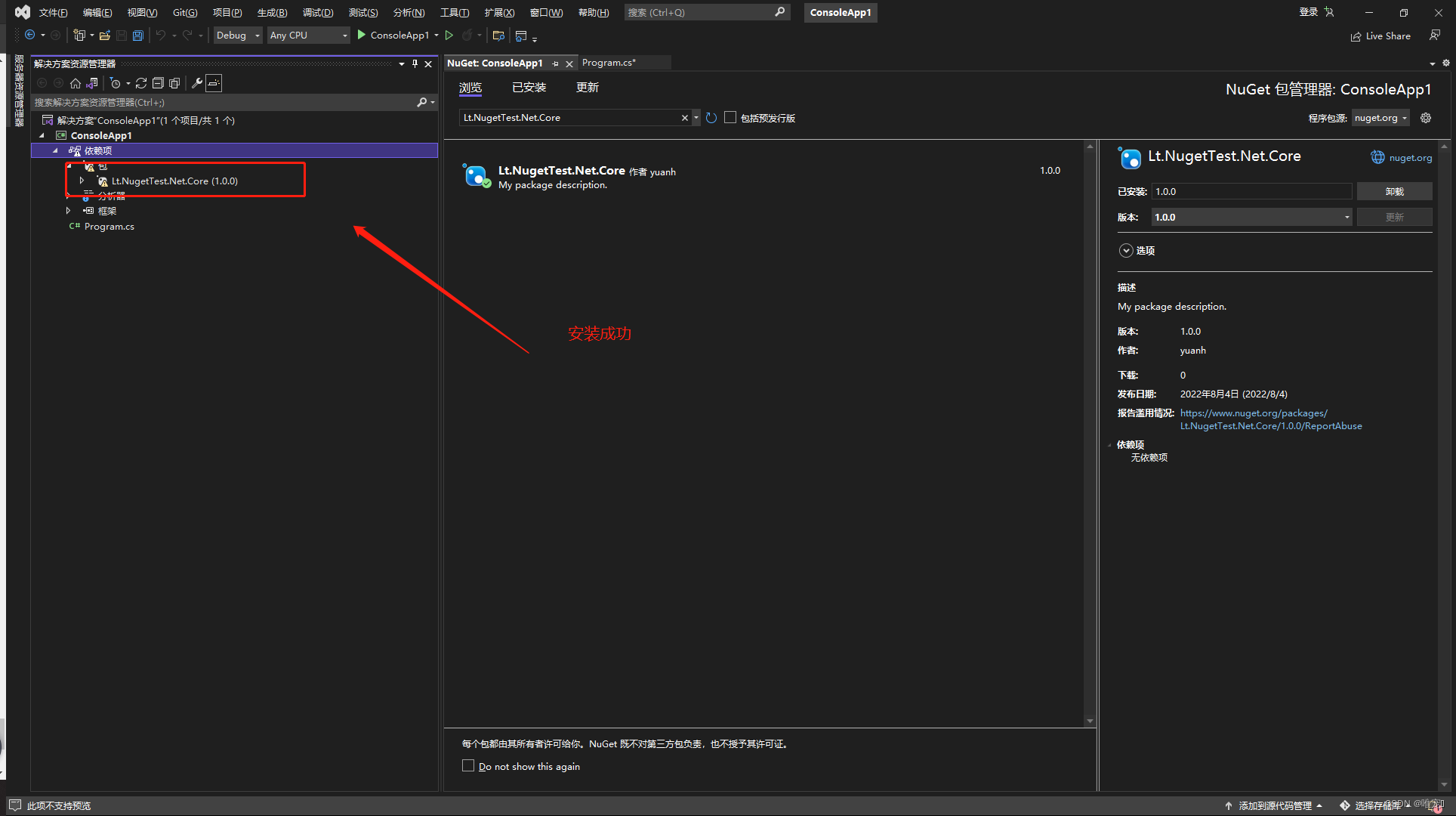Open the Git menu
The height and width of the screenshot is (816, 1456).
(184, 13)
